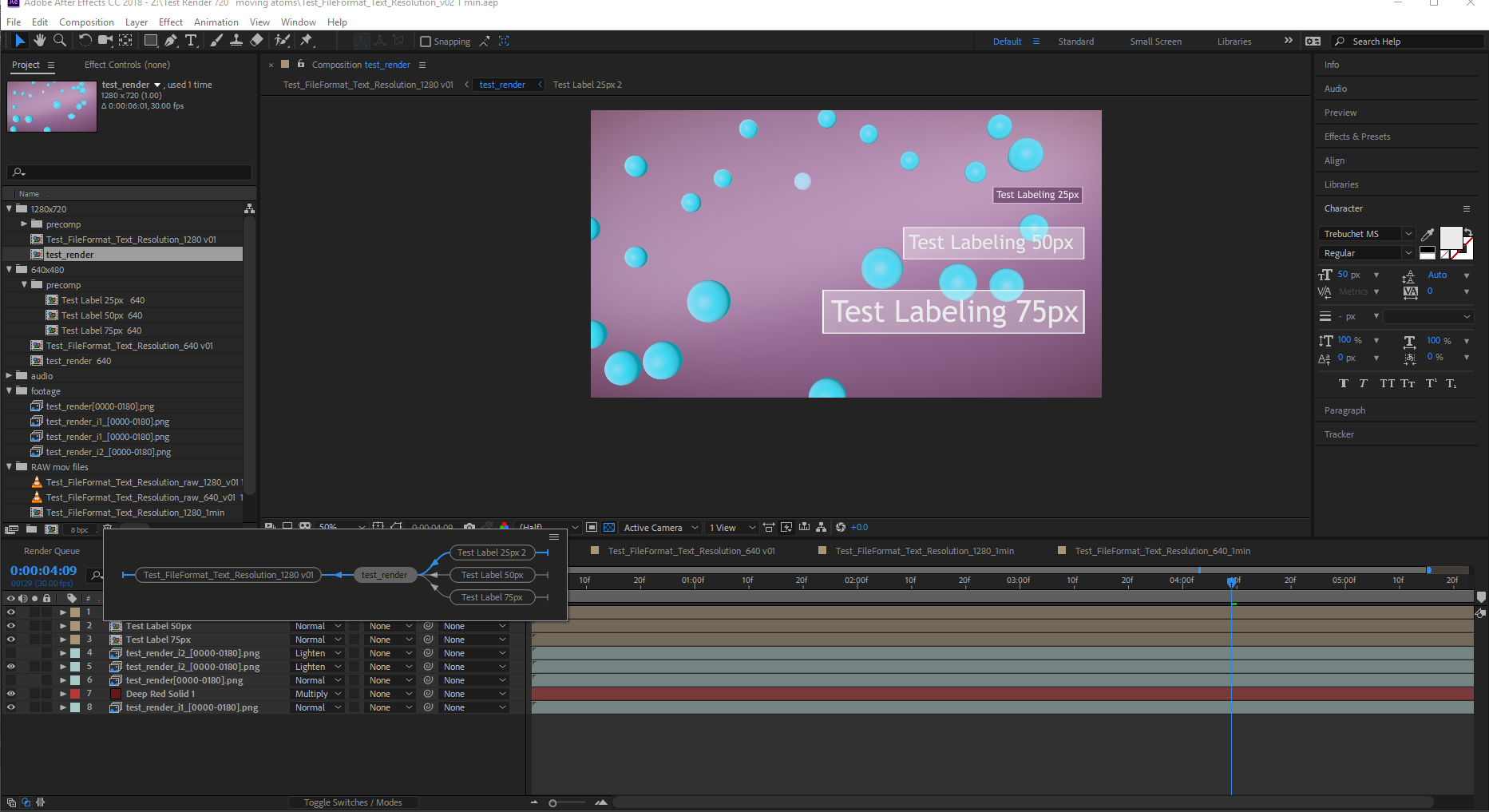Click the timeline zoom slider handle
Screen dimensions: 1489x812
click(552, 803)
